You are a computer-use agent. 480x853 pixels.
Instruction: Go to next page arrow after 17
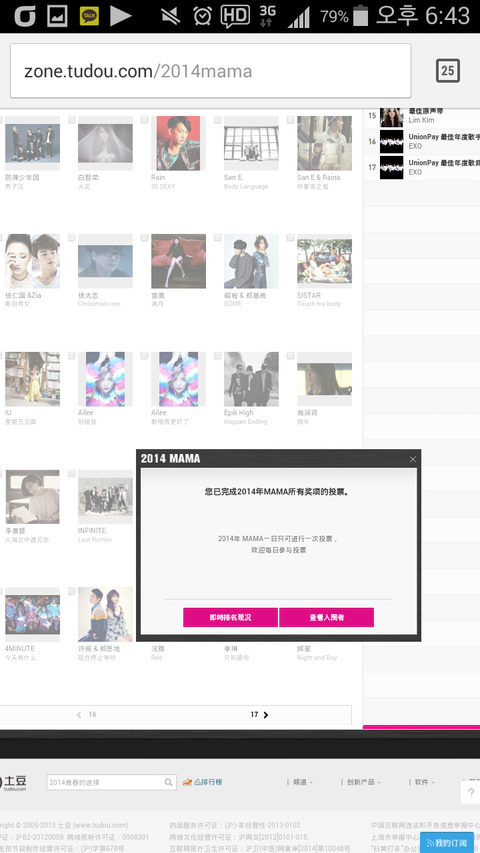point(266,715)
